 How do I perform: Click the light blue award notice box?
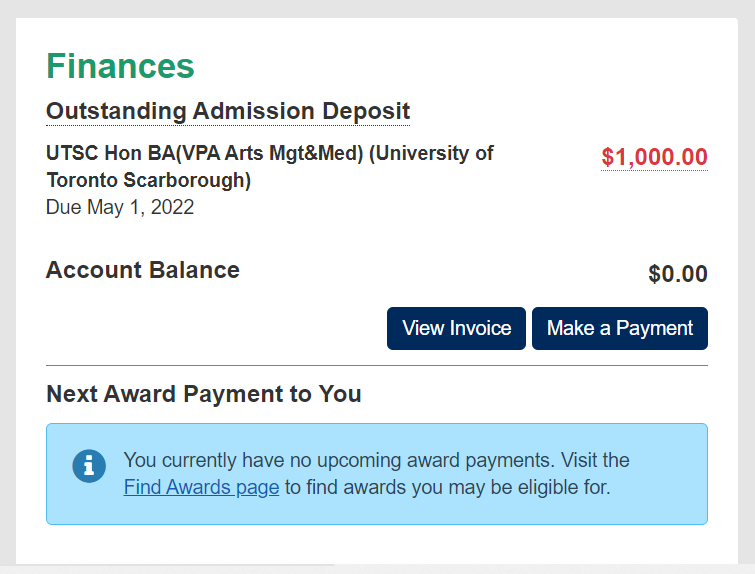click(x=377, y=474)
